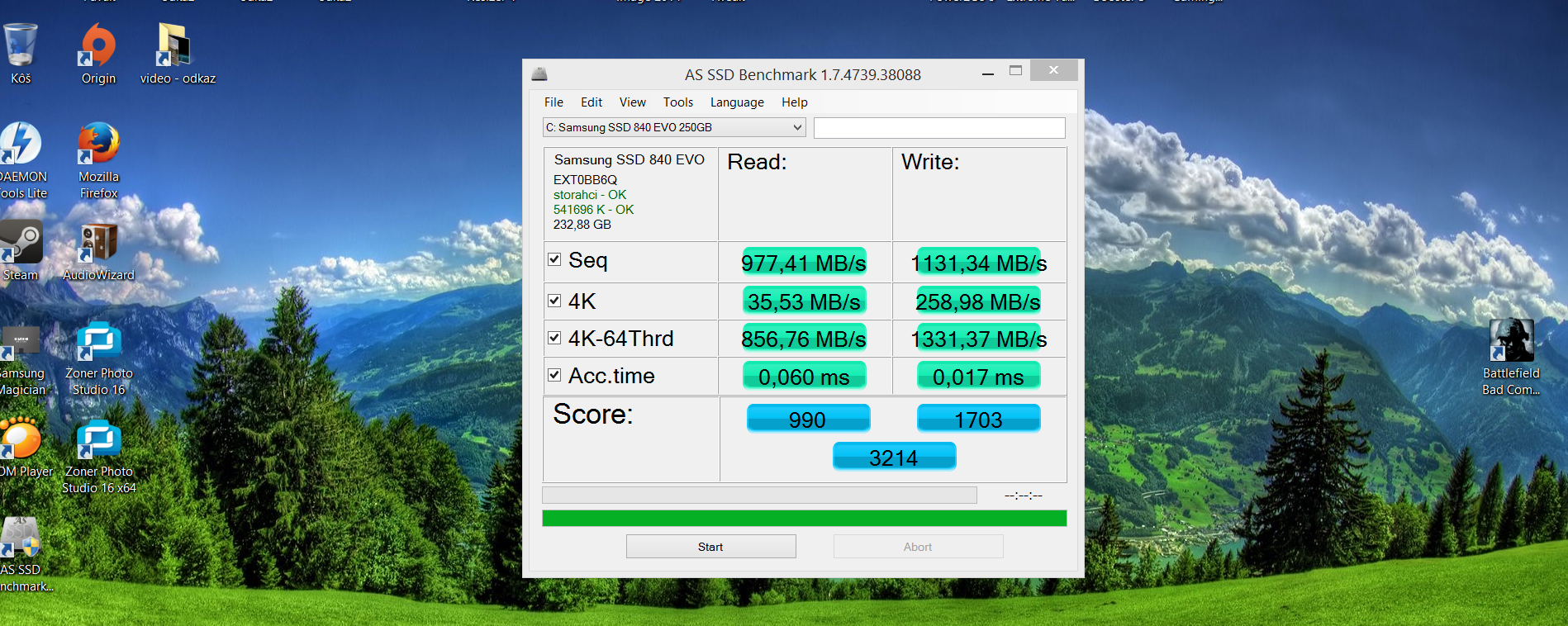Click the read score 990
1568x626 pixels.
(808, 419)
